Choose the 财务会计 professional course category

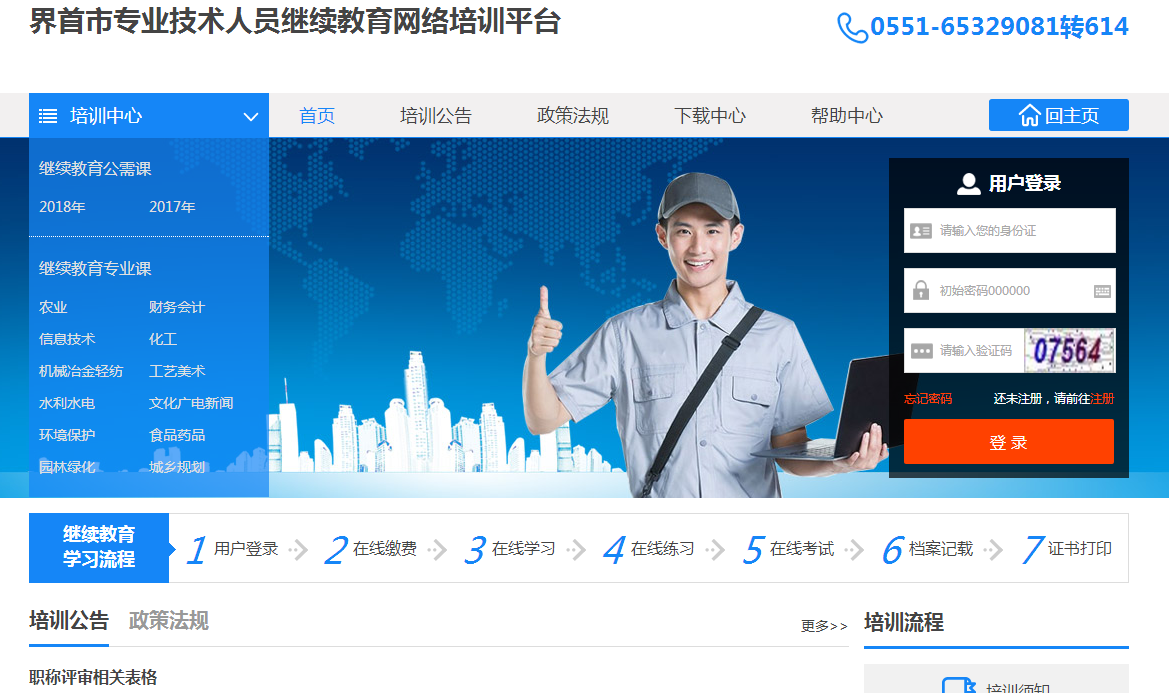(176, 307)
